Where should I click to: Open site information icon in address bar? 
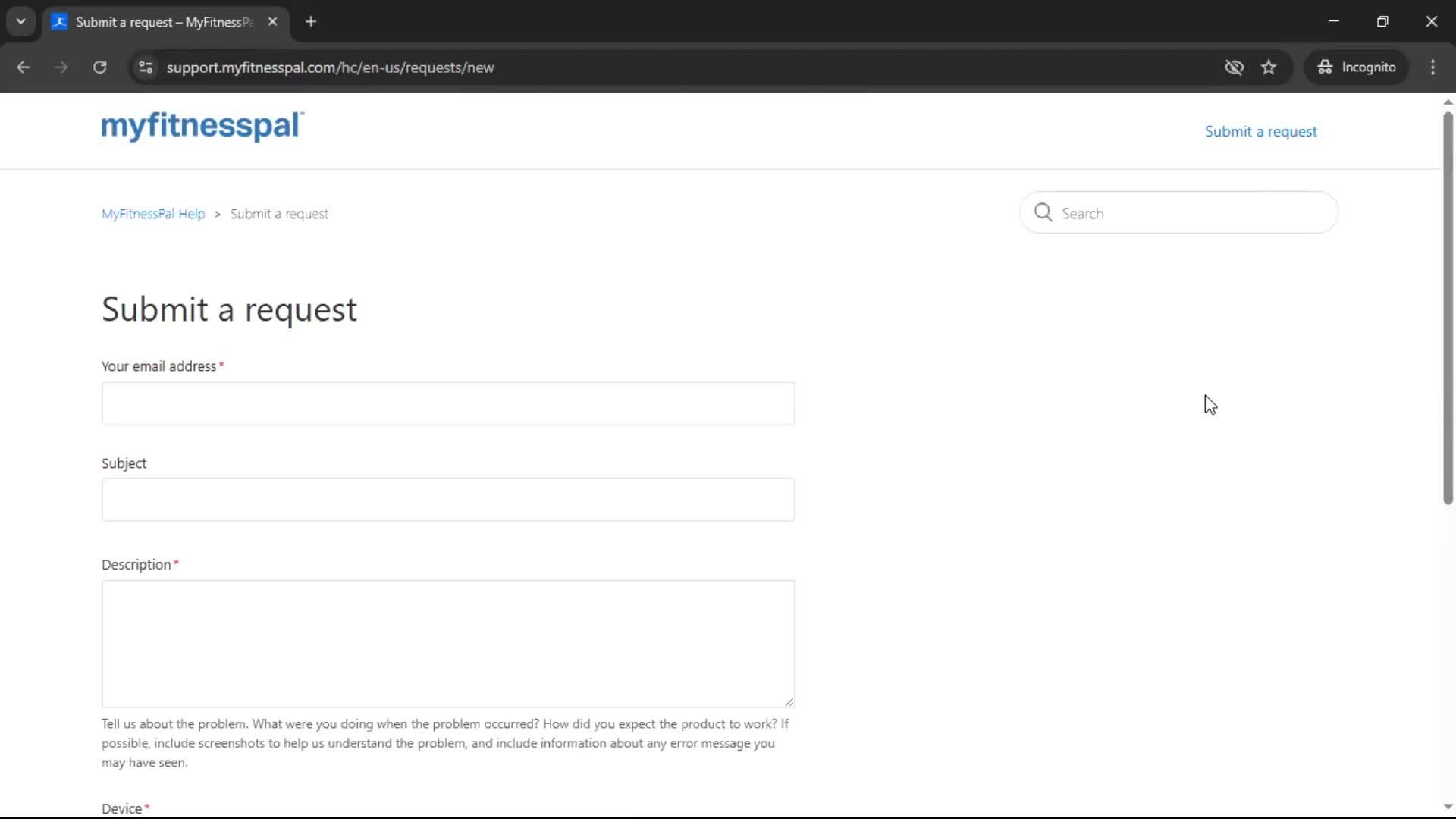pyautogui.click(x=146, y=67)
